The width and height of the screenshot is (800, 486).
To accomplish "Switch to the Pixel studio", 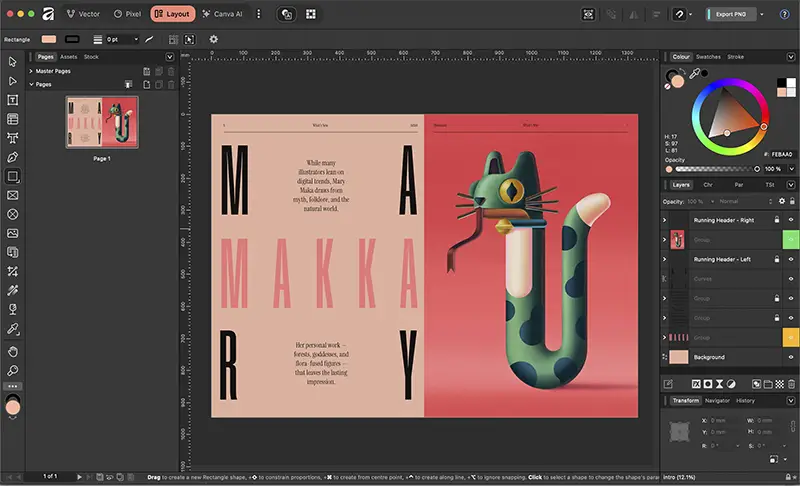I will tap(127, 14).
